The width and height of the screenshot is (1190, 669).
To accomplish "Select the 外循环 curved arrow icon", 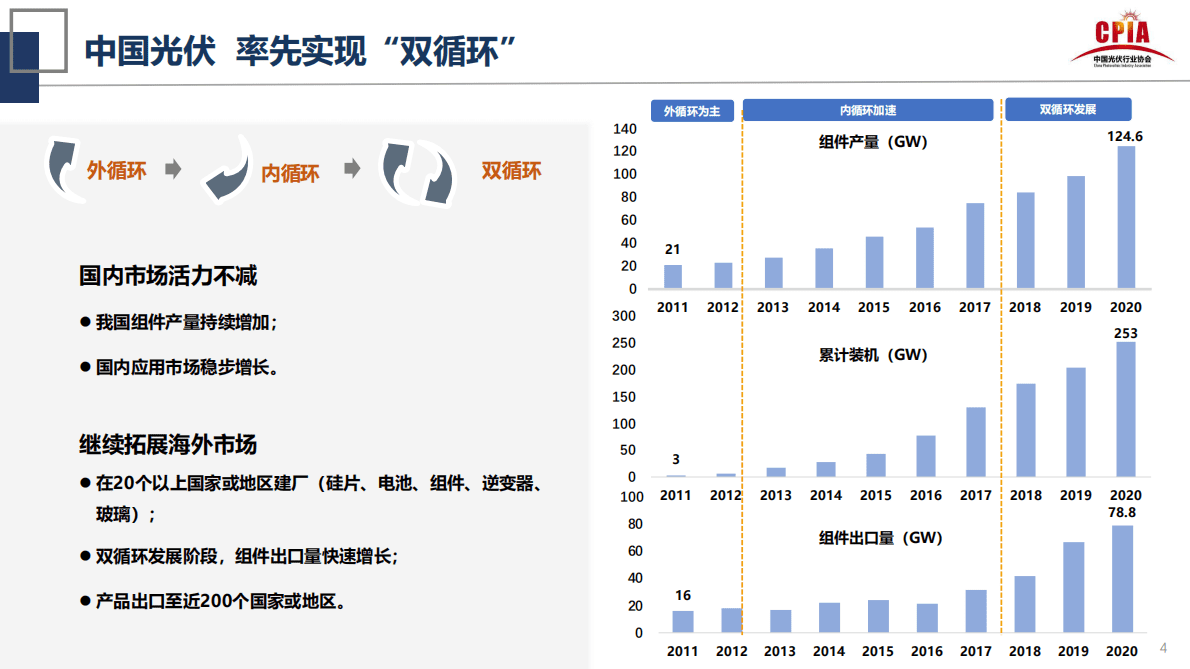I will click(62, 168).
